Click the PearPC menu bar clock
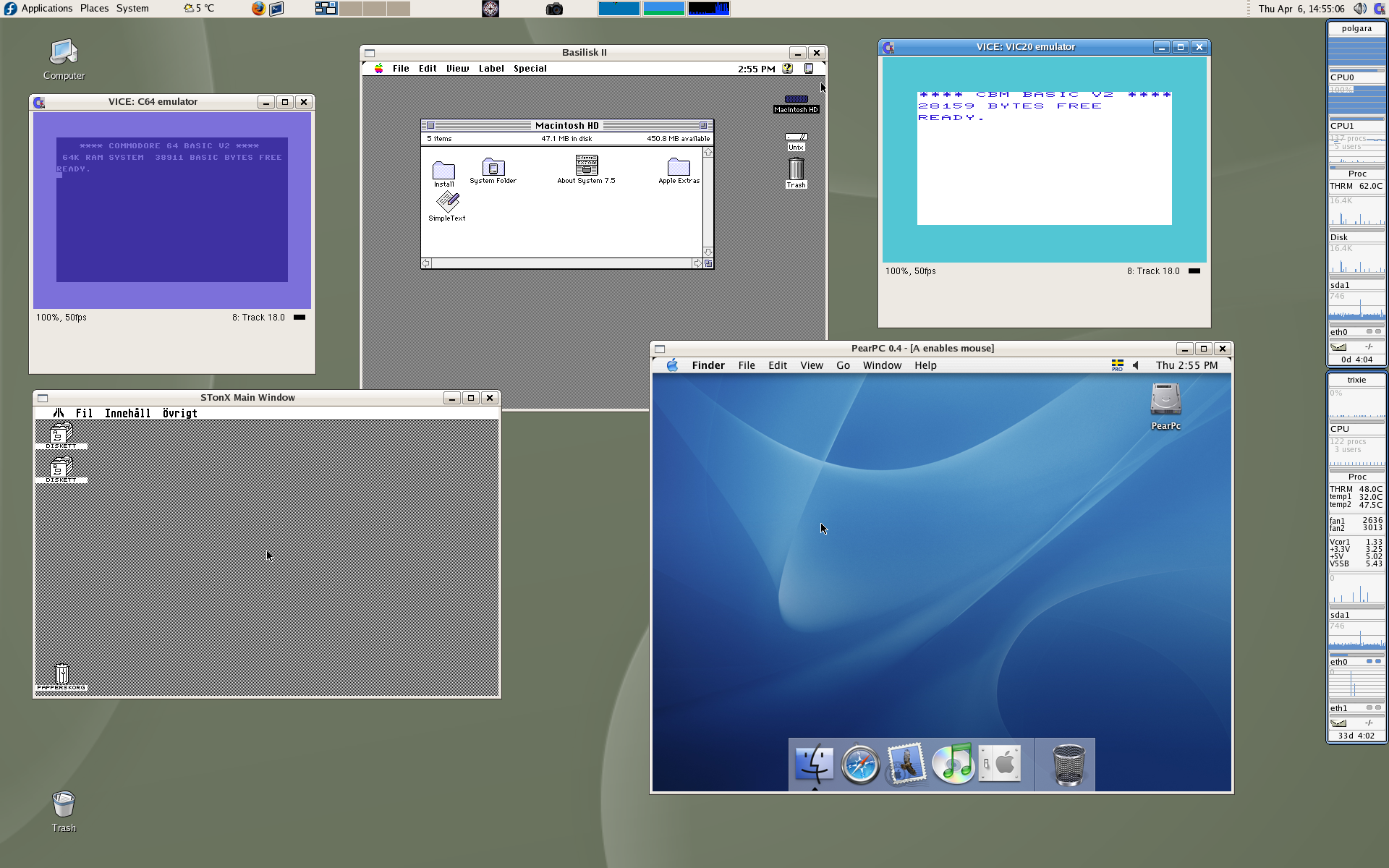The width and height of the screenshot is (1389, 868). click(1186, 365)
